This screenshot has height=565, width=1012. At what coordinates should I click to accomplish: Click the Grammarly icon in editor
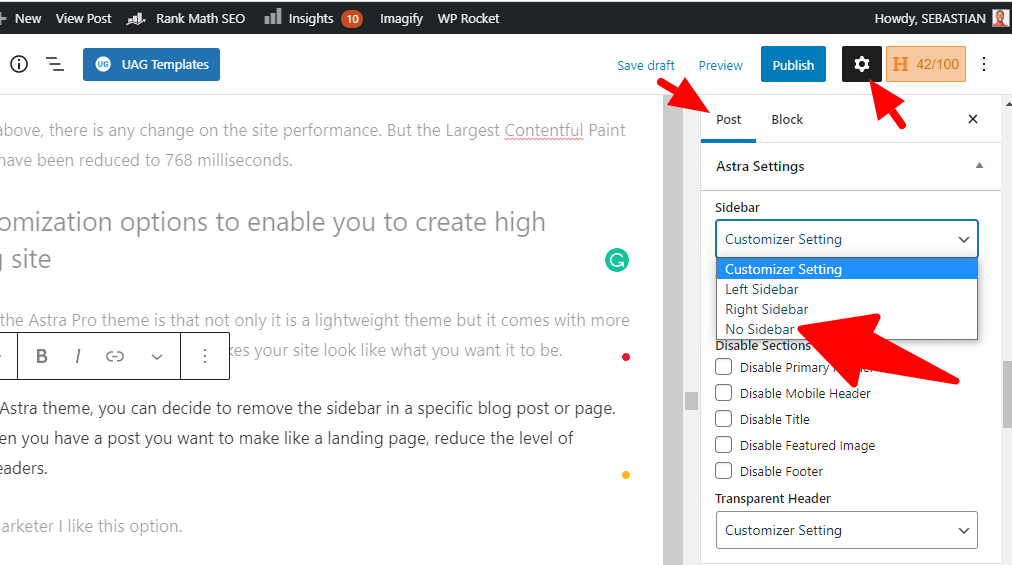click(617, 260)
